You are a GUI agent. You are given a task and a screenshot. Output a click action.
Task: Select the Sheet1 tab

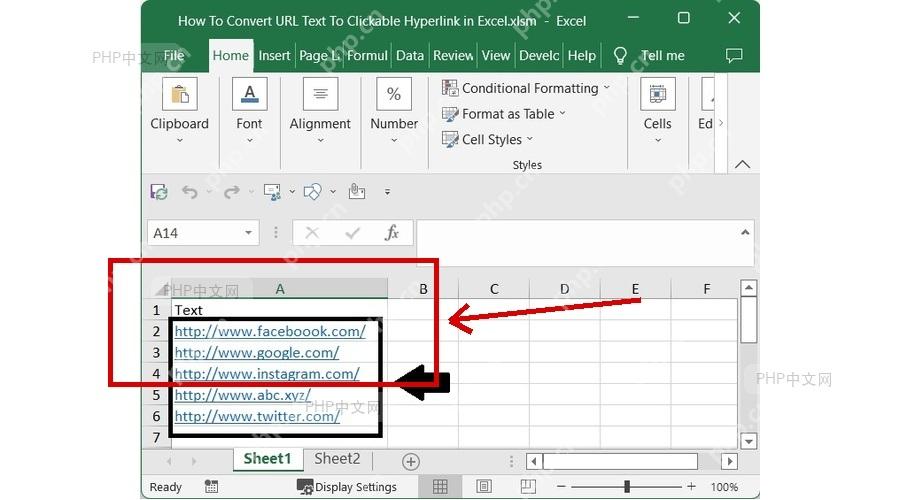(267, 459)
